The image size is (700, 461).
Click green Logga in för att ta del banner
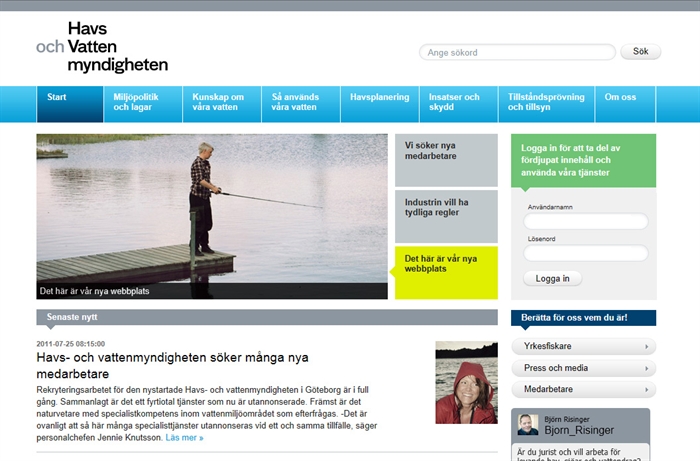tap(583, 160)
